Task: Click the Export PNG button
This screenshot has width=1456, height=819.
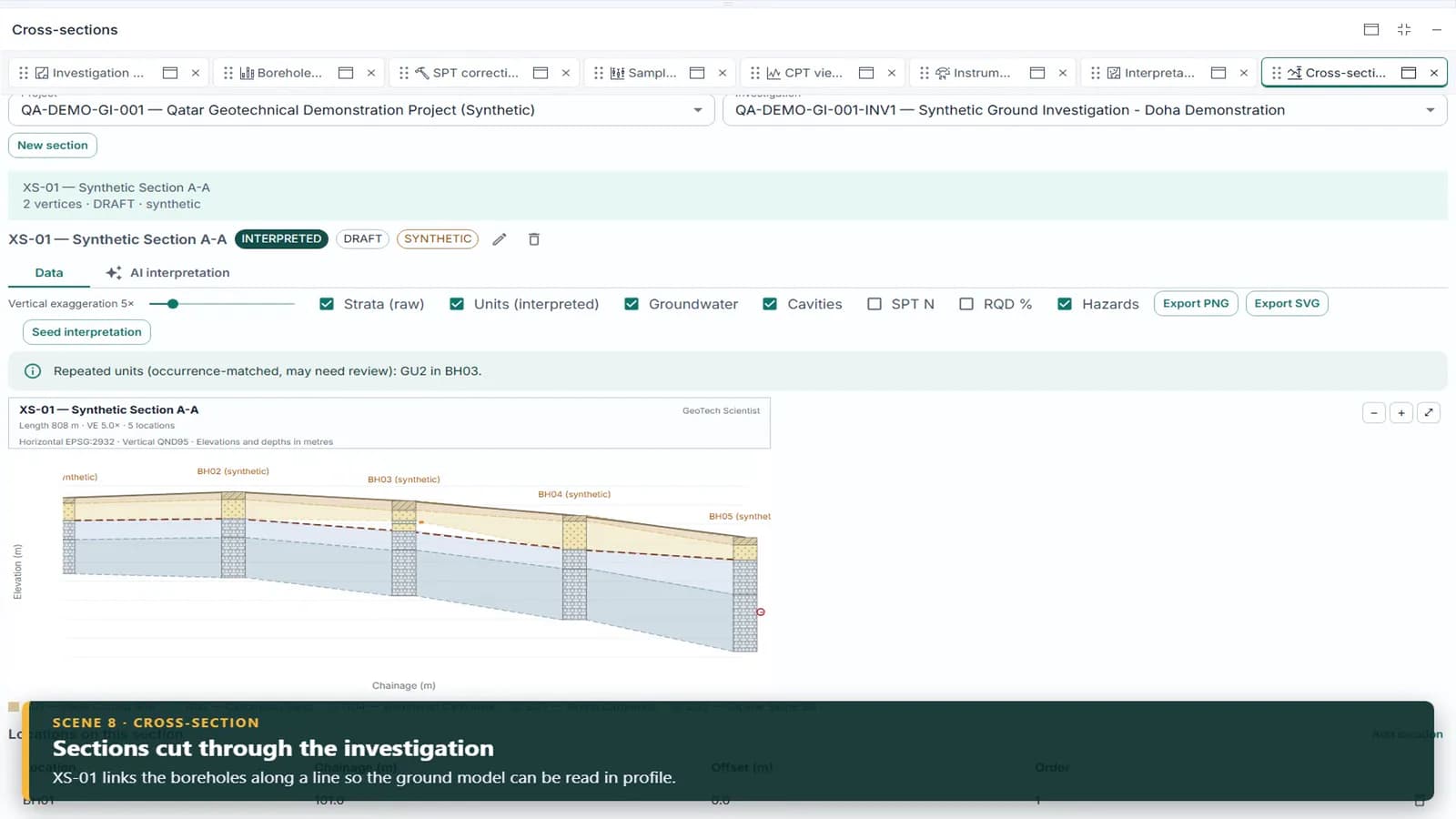Action: click(x=1196, y=304)
